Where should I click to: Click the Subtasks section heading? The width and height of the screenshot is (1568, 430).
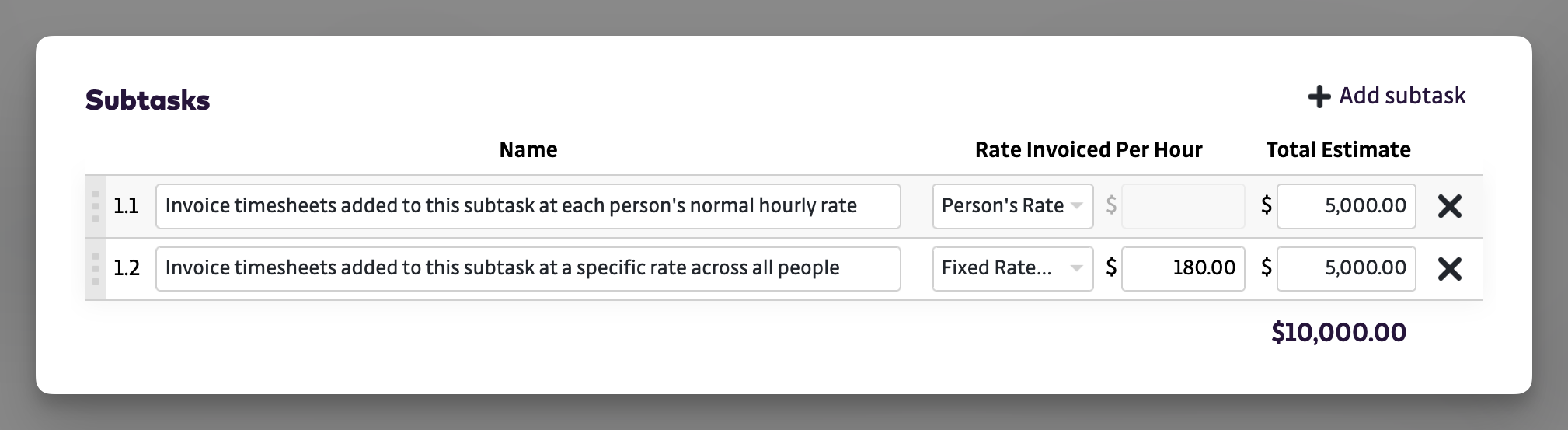[x=148, y=100]
